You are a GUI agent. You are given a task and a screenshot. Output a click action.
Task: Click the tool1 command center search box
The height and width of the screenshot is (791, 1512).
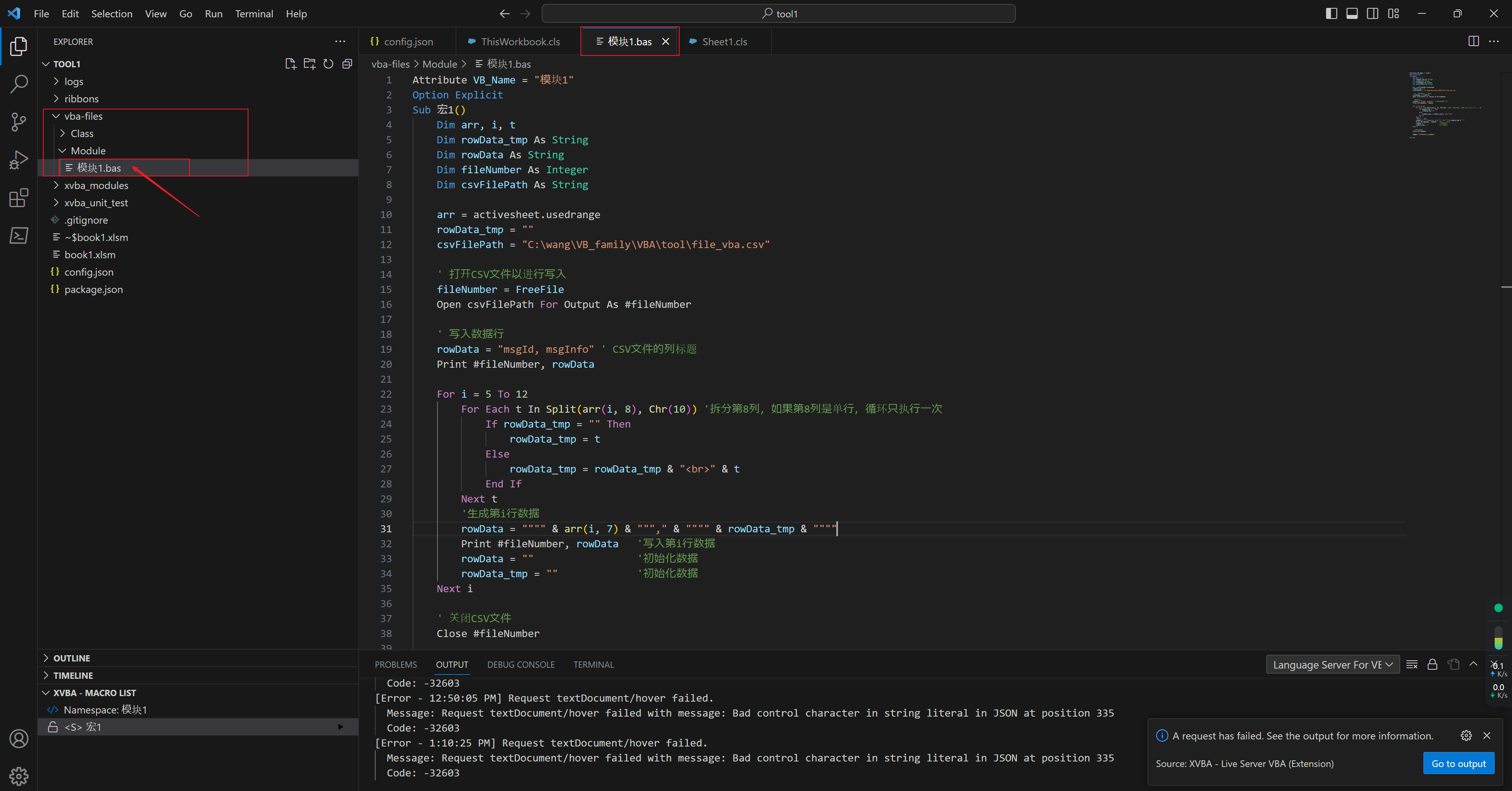click(778, 13)
